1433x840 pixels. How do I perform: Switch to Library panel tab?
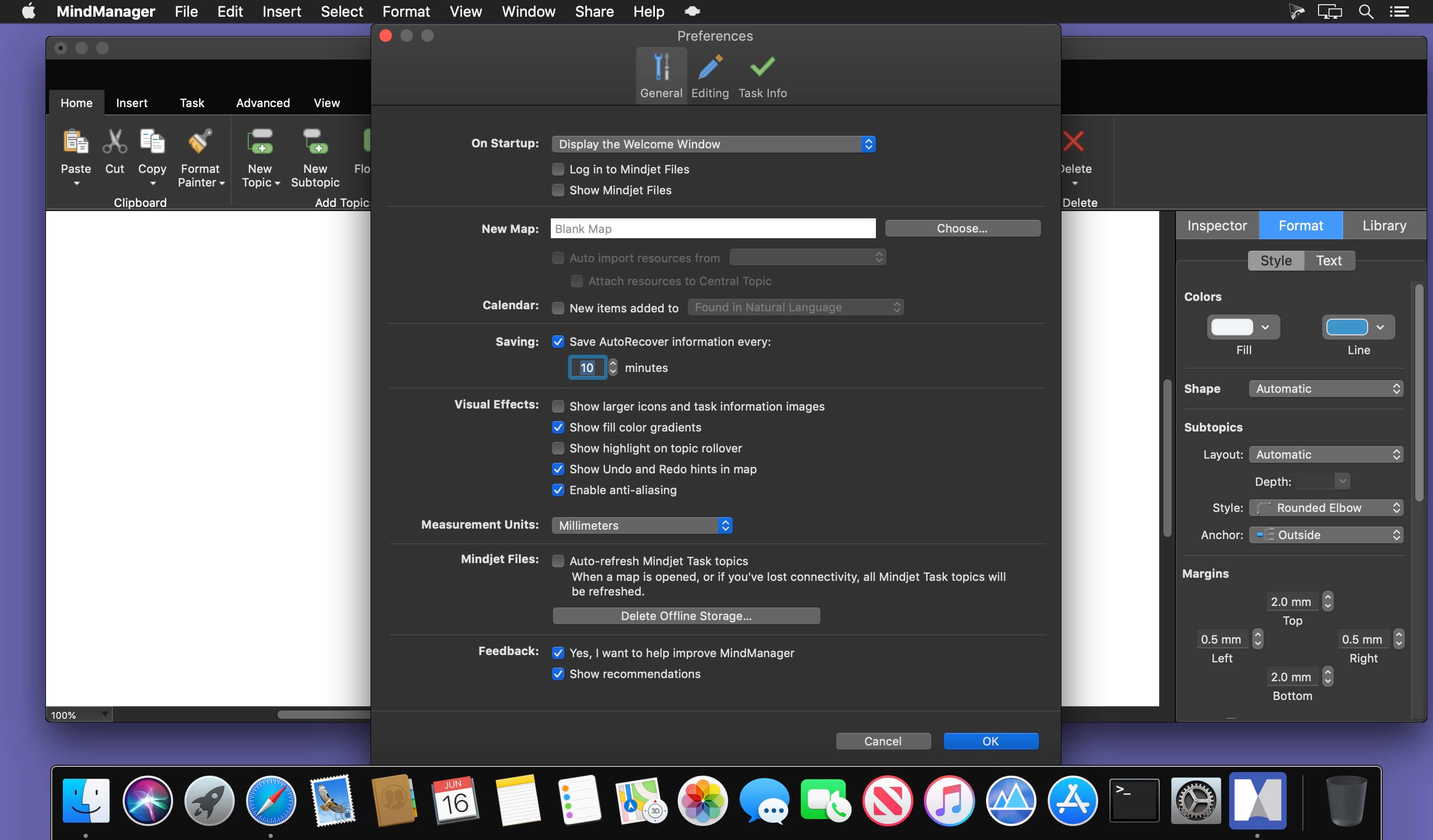point(1384,226)
